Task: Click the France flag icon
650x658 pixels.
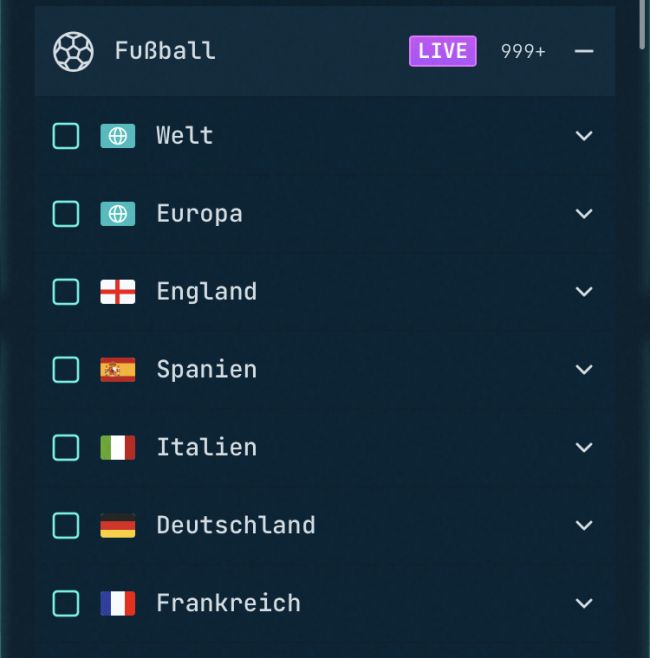Action: tap(118, 604)
